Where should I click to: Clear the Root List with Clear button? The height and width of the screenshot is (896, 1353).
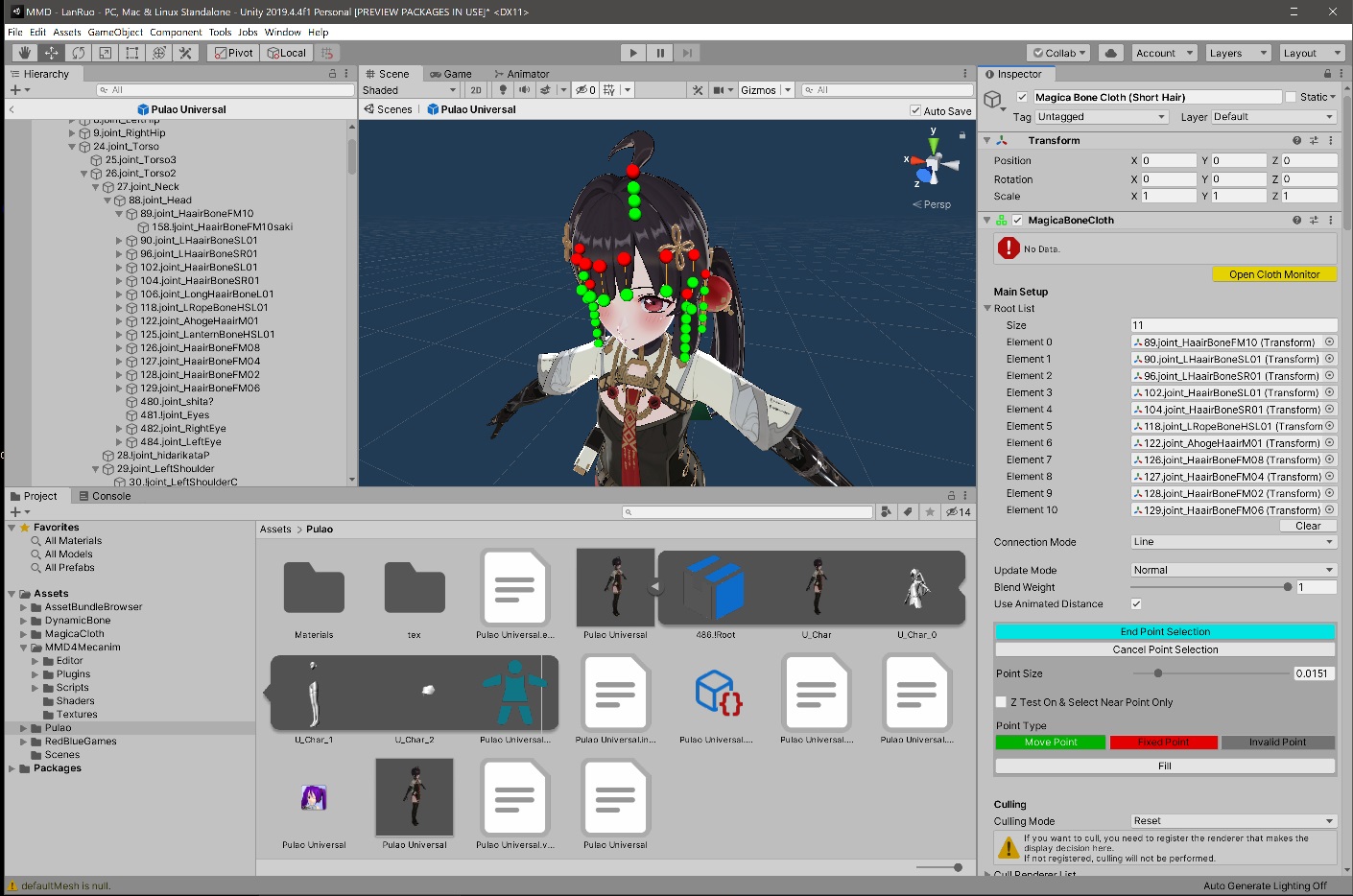(x=1308, y=526)
